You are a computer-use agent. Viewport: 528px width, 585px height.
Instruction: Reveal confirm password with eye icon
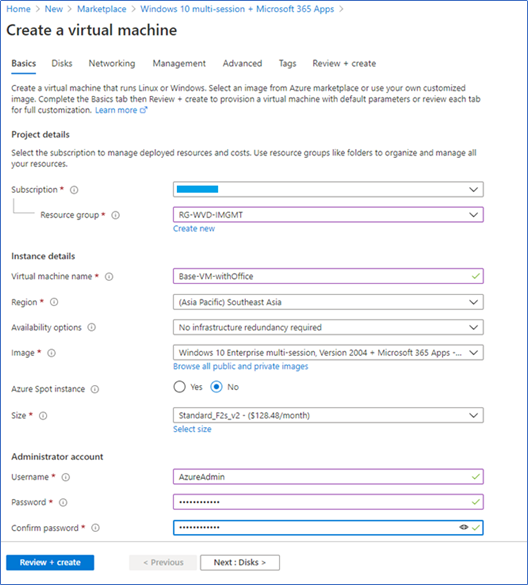[x=463, y=527]
